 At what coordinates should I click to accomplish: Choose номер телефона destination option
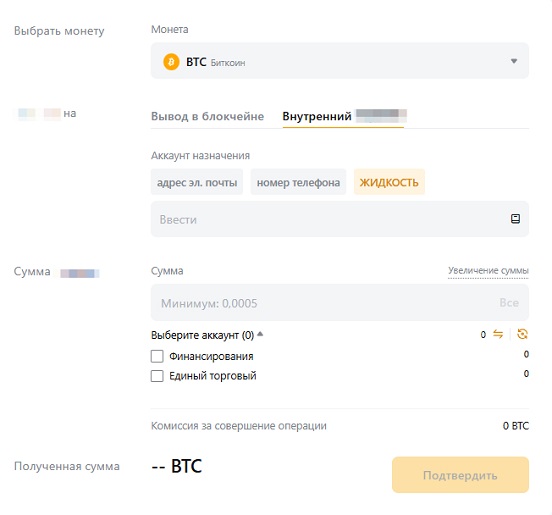pyautogui.click(x=298, y=182)
